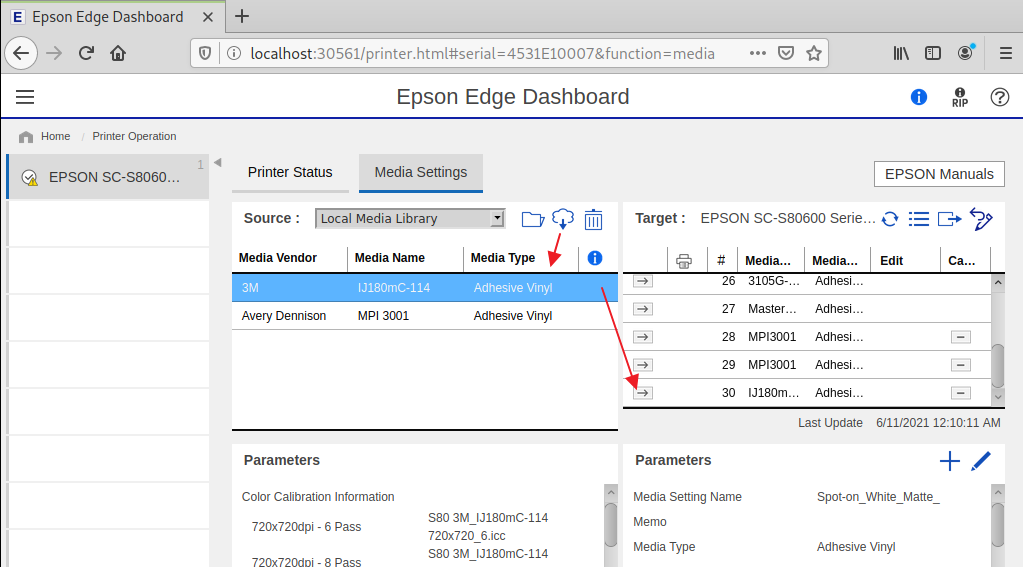Open the hamburger navigation menu
This screenshot has width=1023, height=567.
(25, 97)
